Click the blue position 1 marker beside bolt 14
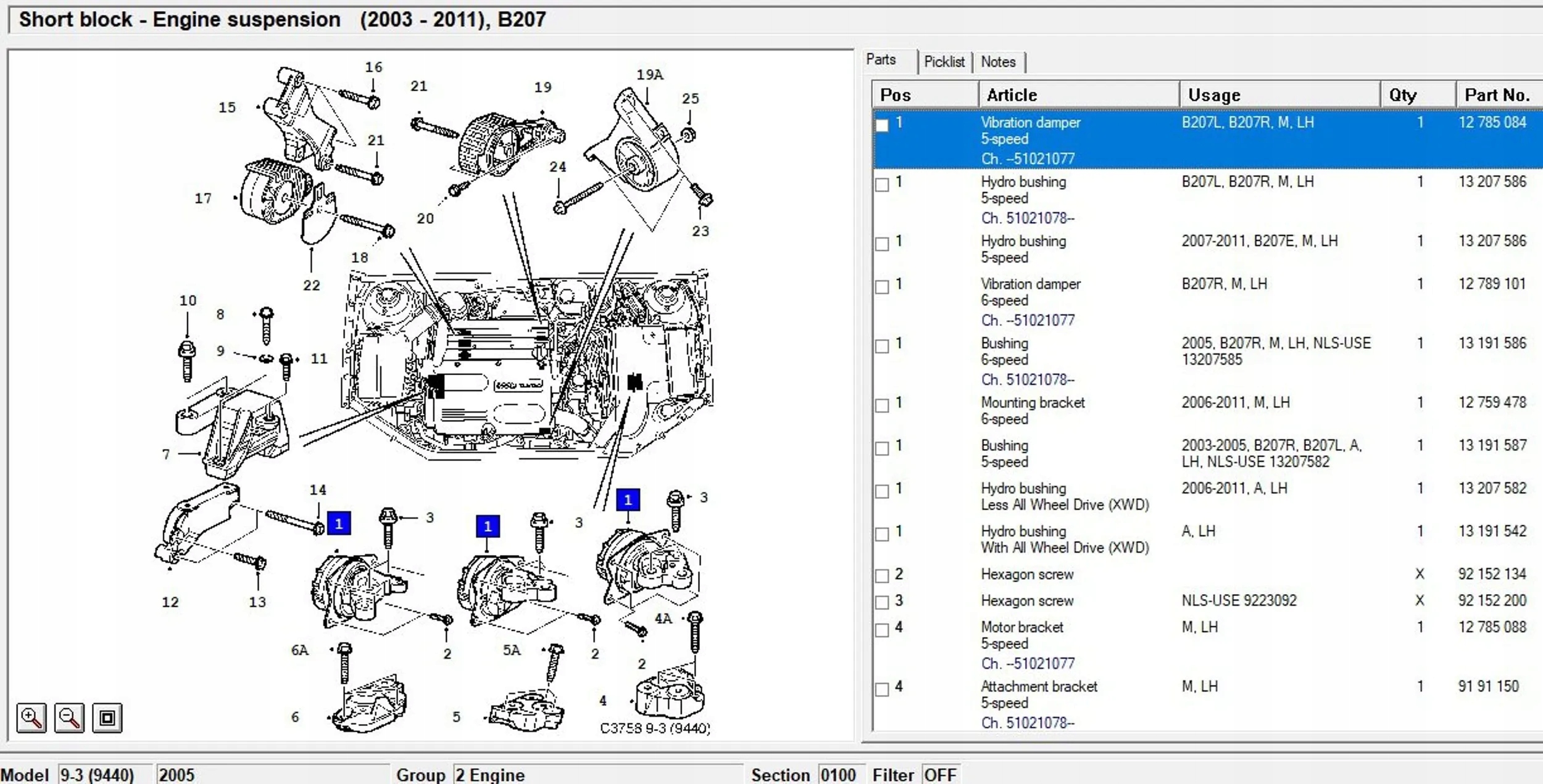The image size is (1543, 784). coord(338,524)
